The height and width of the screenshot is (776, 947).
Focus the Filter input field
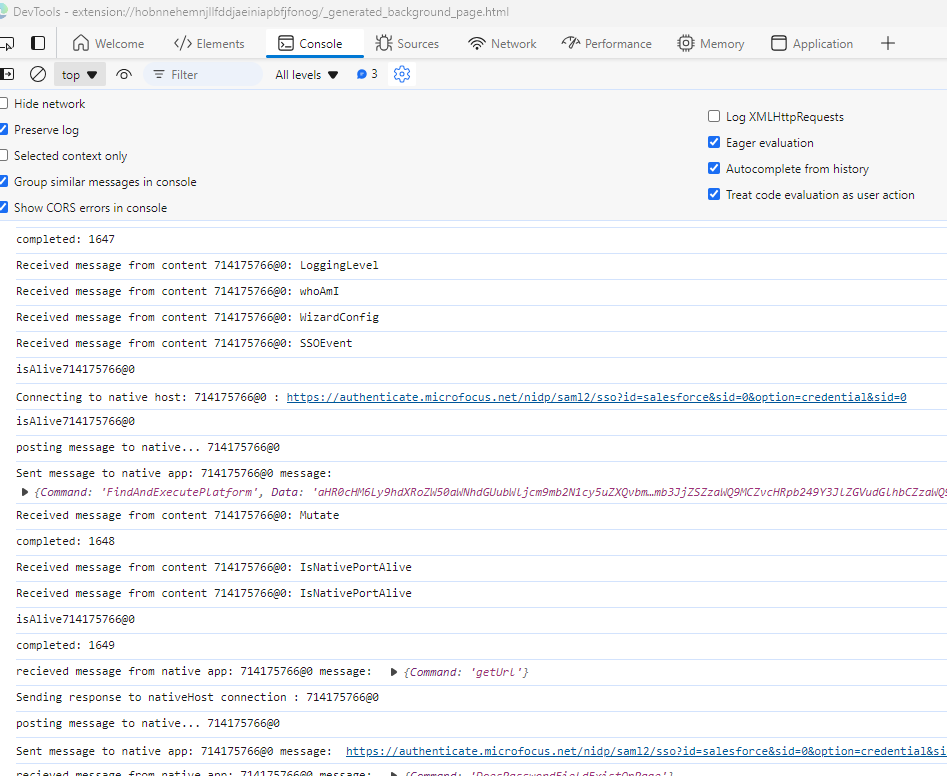pyautogui.click(x=203, y=75)
